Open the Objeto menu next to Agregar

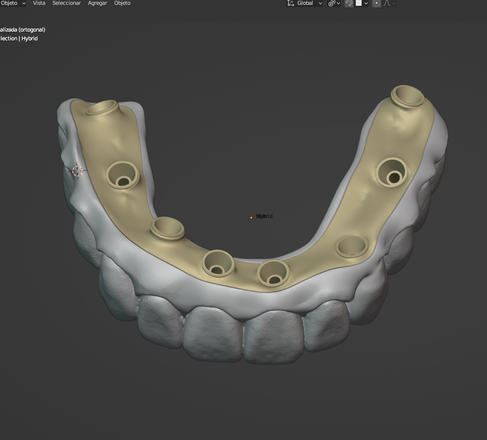click(x=122, y=3)
